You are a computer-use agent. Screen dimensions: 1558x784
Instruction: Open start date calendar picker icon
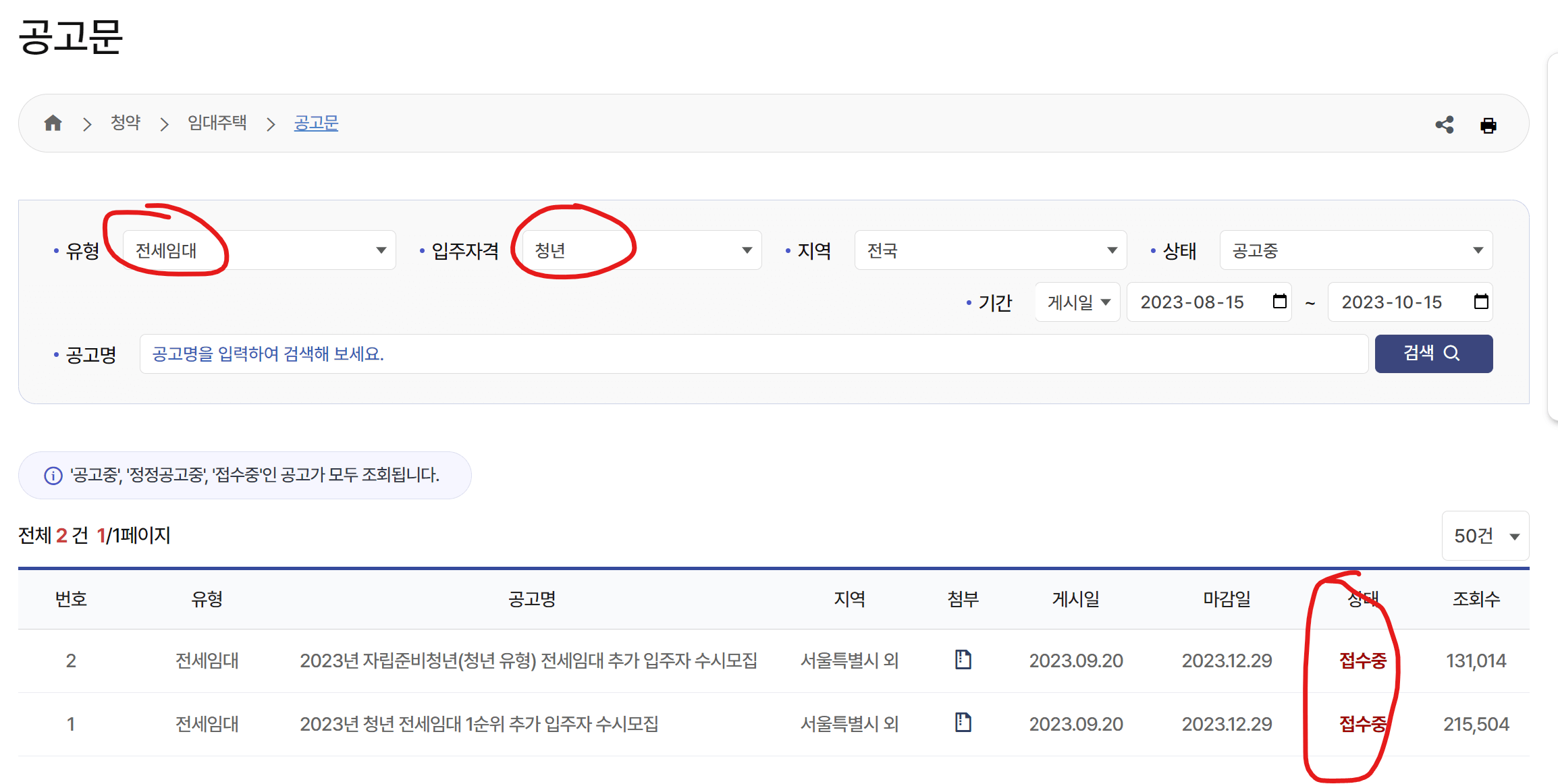click(1279, 302)
